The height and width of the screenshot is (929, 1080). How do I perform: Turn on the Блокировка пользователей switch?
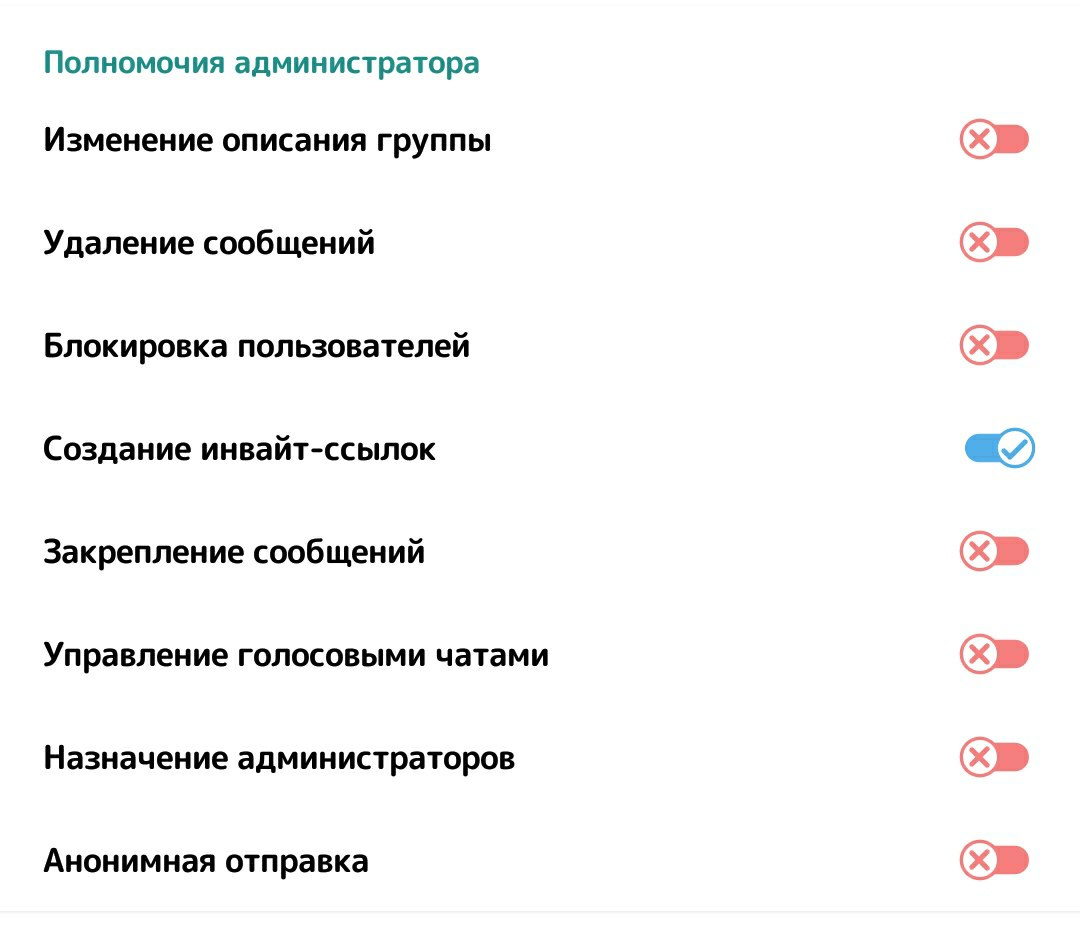(994, 346)
